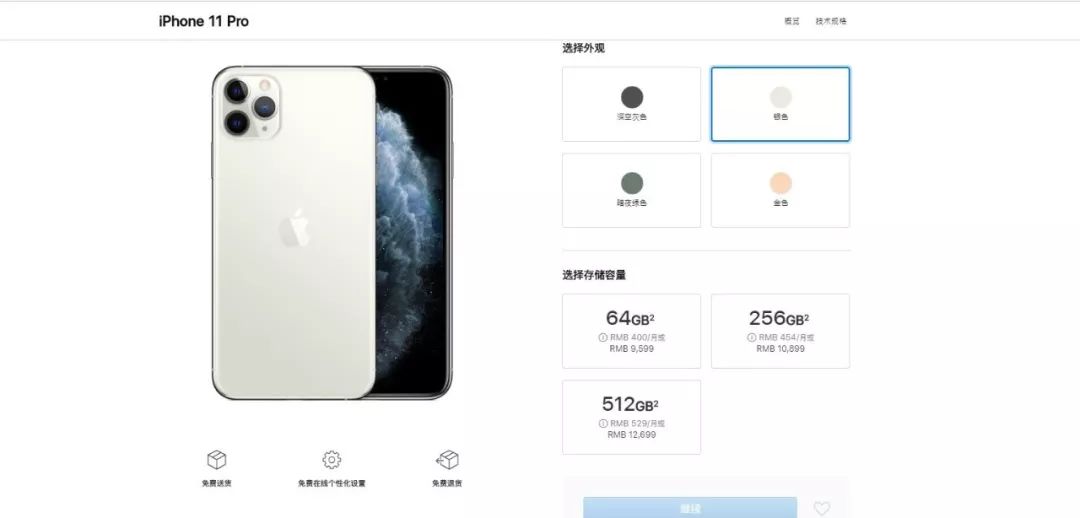Click the free online personalization gear icon
The width and height of the screenshot is (1080, 518).
331,459
